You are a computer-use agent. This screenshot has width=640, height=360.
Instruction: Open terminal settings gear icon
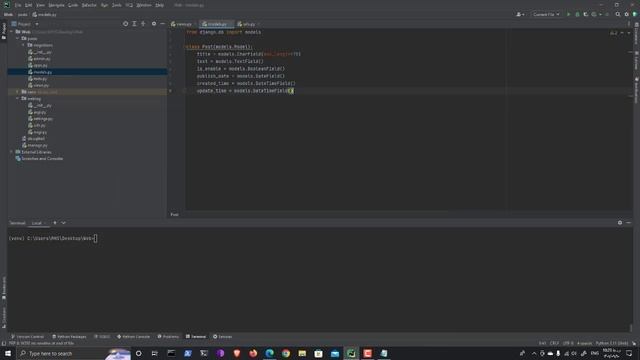pos(620,222)
